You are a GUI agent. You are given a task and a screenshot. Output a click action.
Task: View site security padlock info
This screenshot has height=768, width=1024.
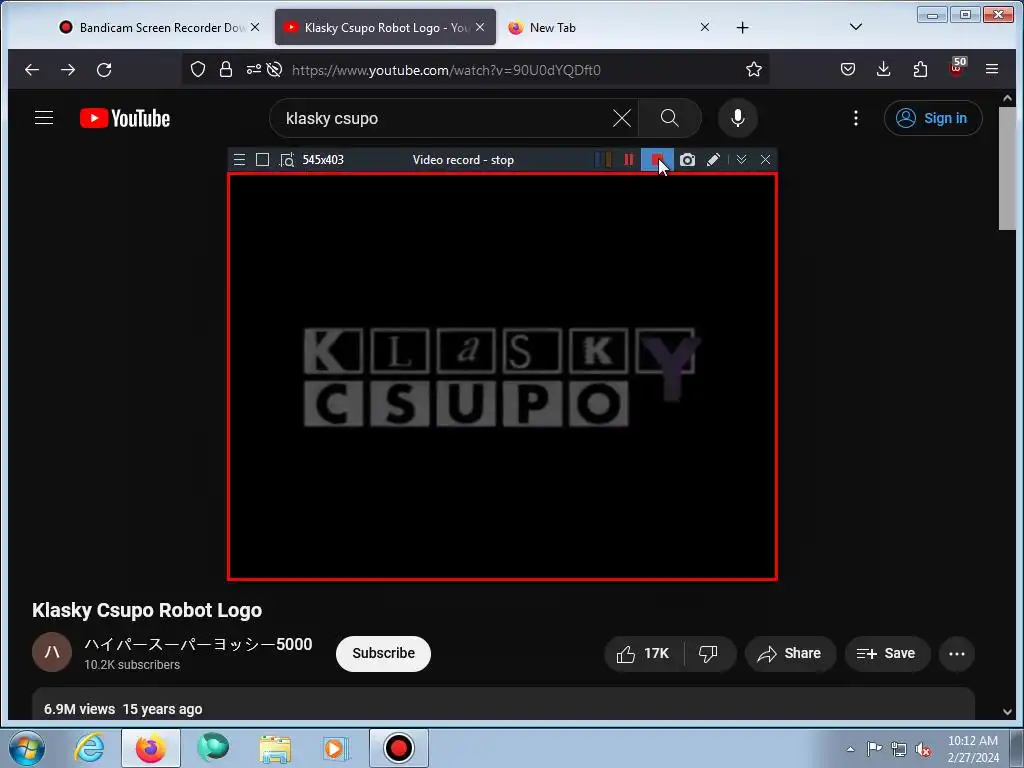pyautogui.click(x=226, y=70)
